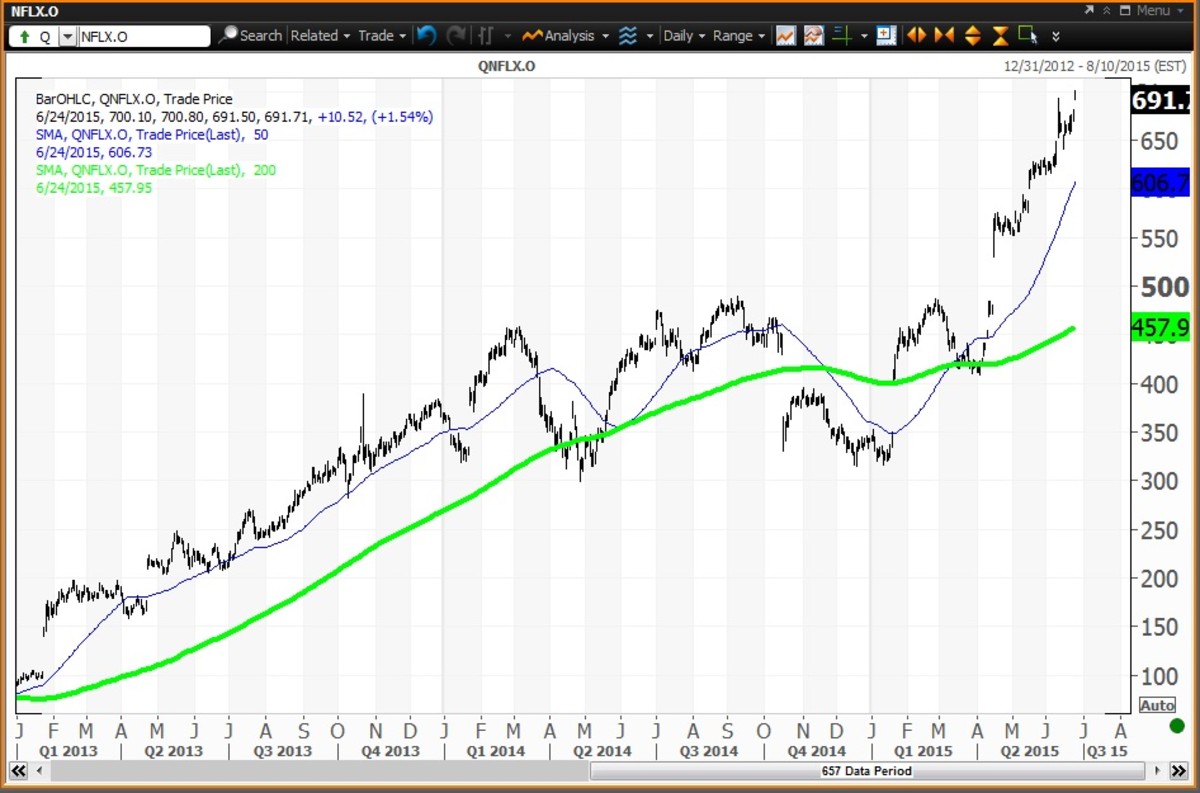
Task: Open the Analysis menu
Action: point(563,35)
